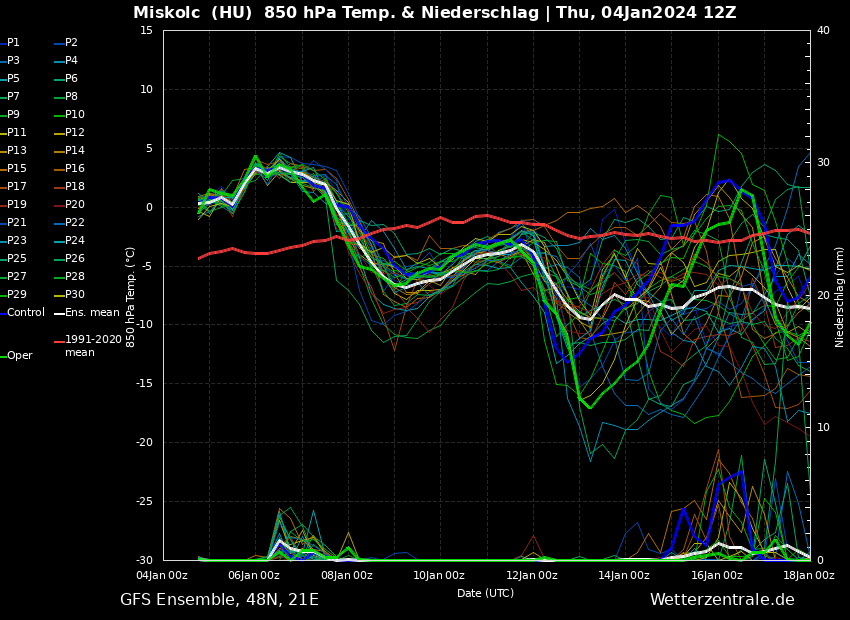The height and width of the screenshot is (620, 850).
Task: Click the 1991-2020 mean legend label
Action: click(x=93, y=346)
